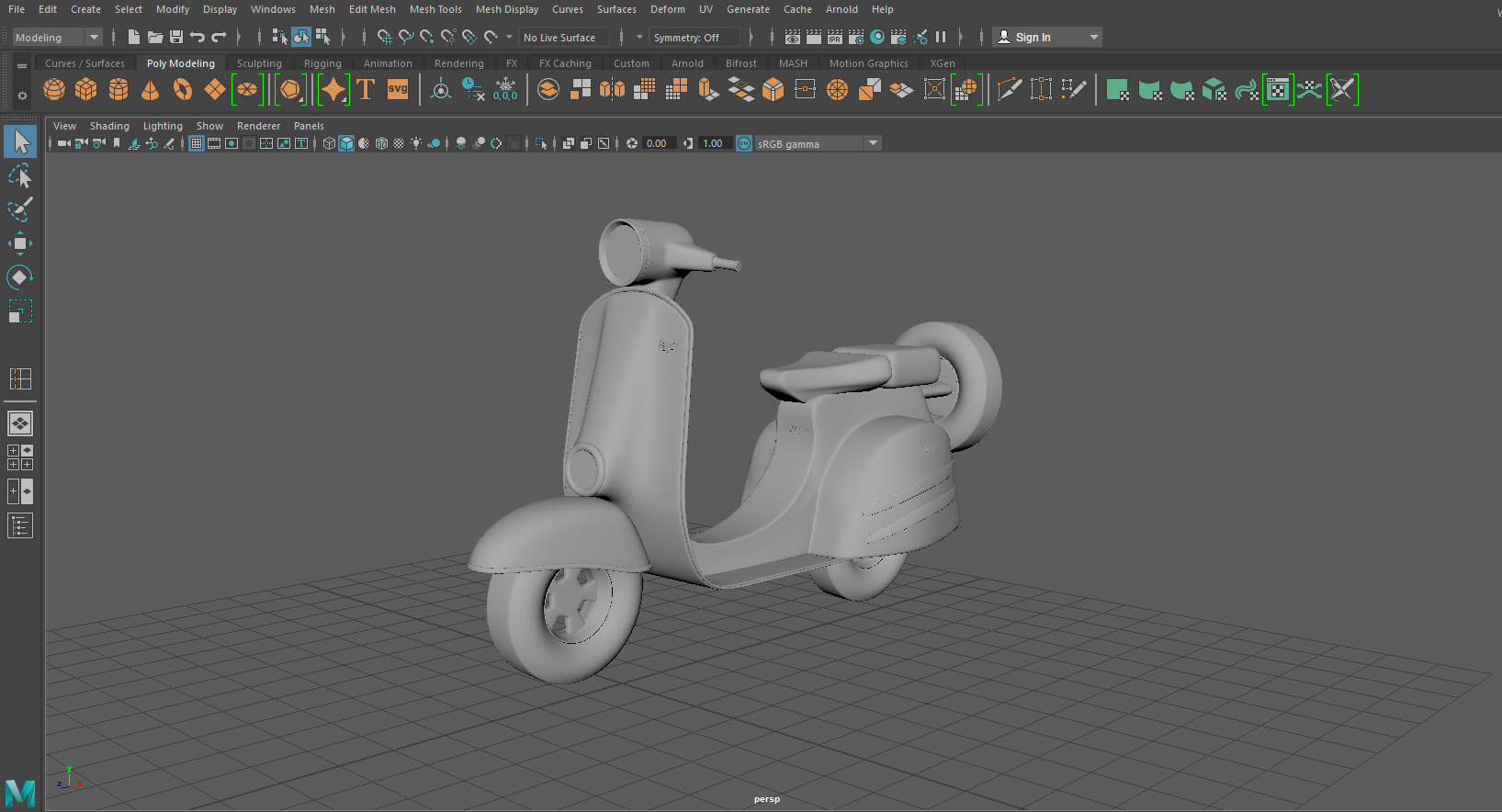Image resolution: width=1502 pixels, height=812 pixels.
Task: Open the Deform menu
Action: [668, 9]
